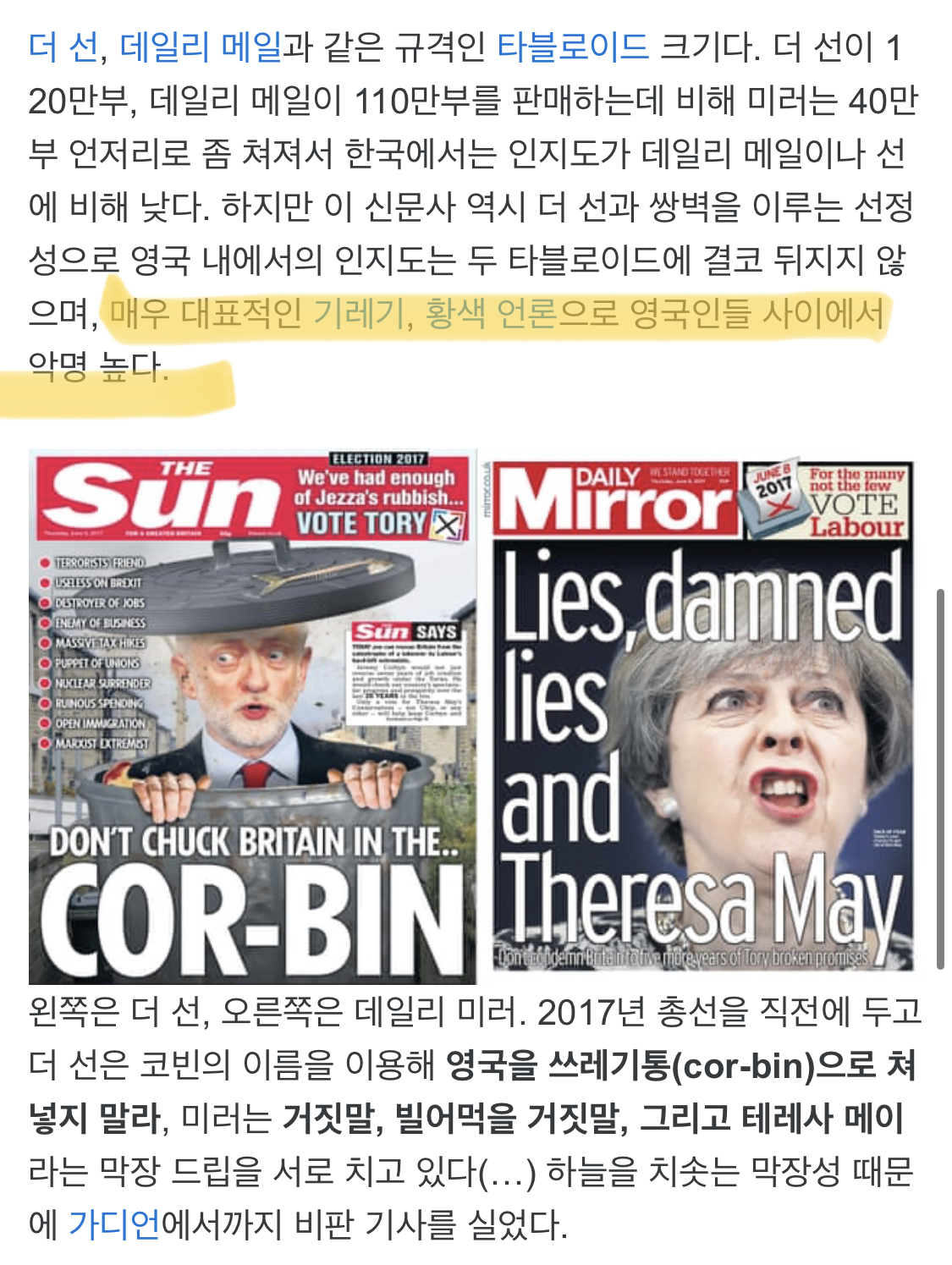Click the Sun Says box
This screenshot has width=952, height=1265.
(x=408, y=673)
